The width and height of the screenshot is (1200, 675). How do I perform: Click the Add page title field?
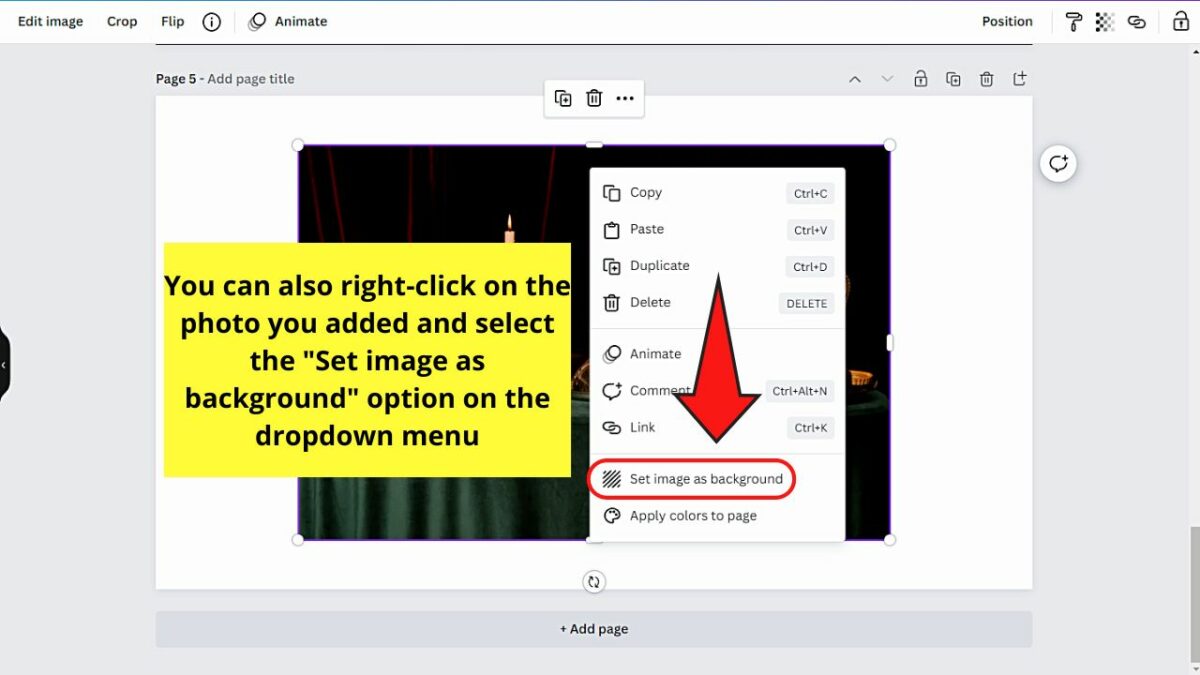[x=251, y=79]
